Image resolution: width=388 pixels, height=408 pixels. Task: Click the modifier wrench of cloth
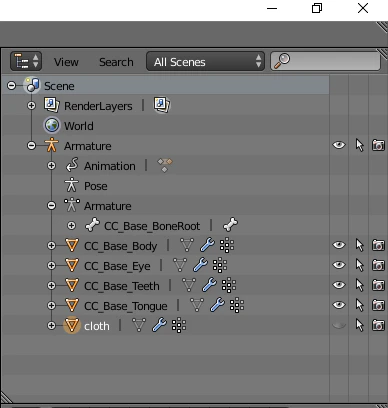[159, 325]
